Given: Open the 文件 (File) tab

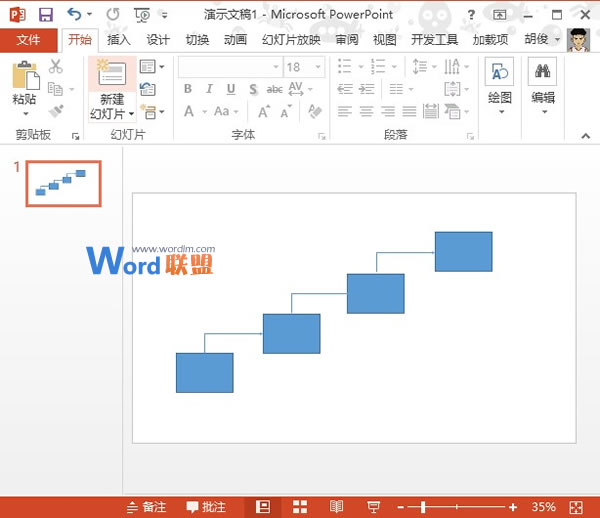Looking at the screenshot, I should point(28,40).
